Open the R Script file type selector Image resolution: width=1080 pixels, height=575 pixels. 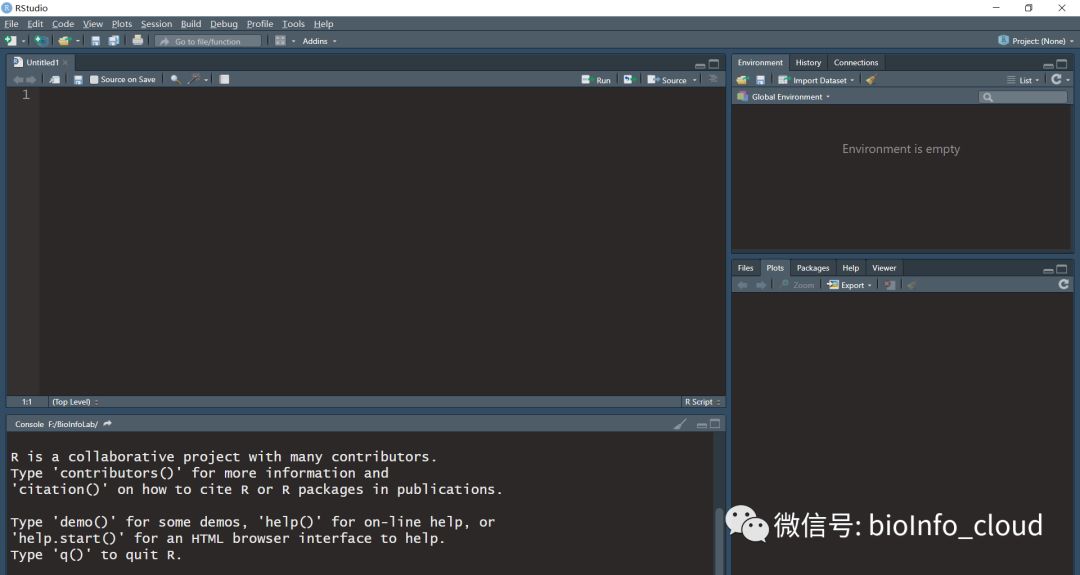703,402
